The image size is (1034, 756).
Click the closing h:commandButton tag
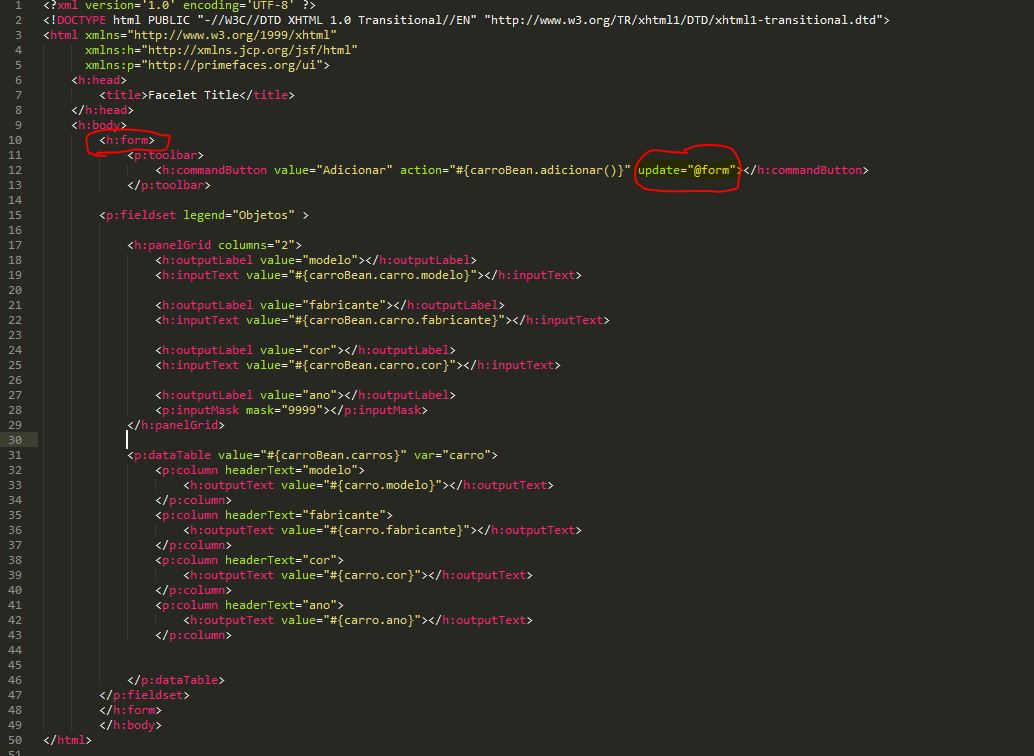pos(806,170)
